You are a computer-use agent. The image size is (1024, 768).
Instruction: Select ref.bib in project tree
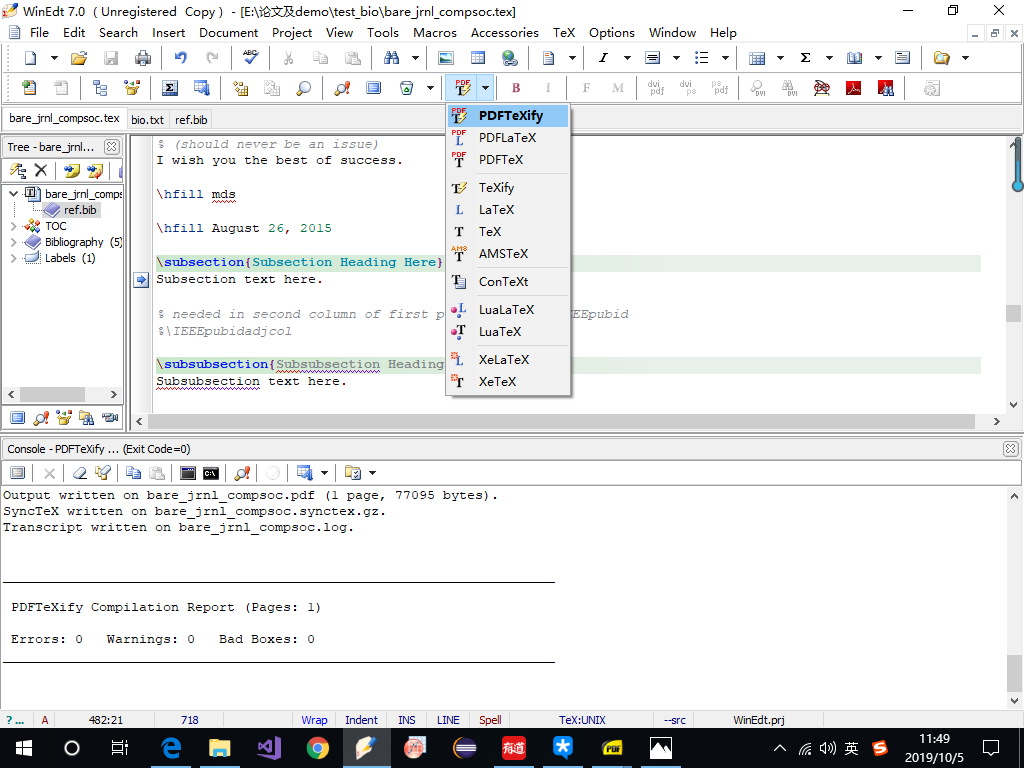pyautogui.click(x=80, y=210)
